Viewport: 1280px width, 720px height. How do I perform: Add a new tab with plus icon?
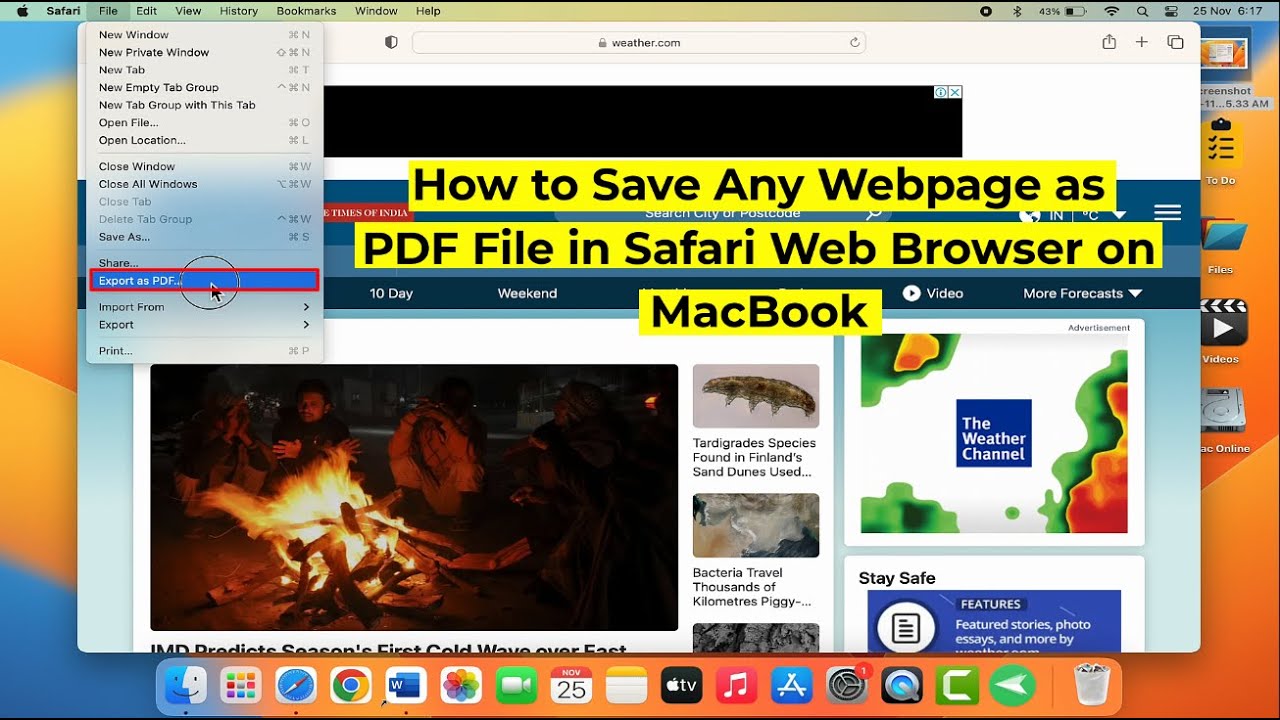tap(1142, 42)
